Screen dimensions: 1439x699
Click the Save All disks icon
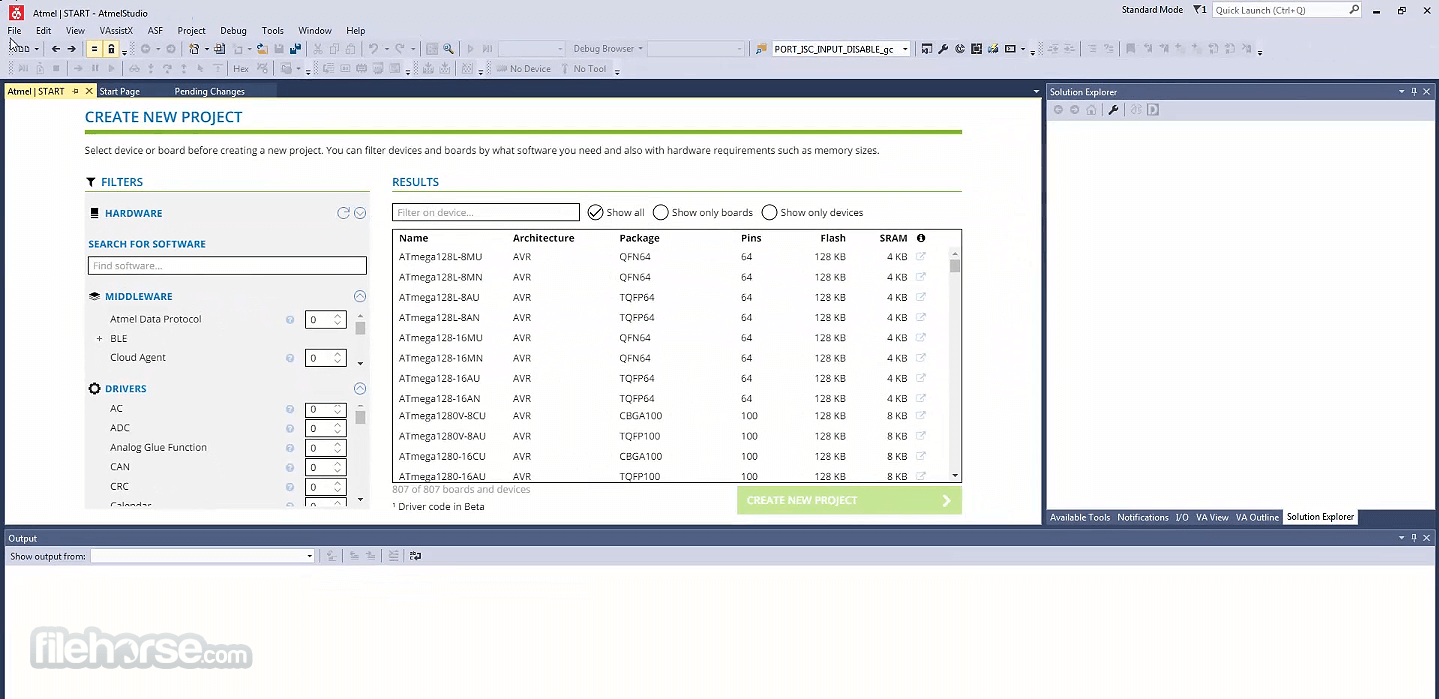(295, 49)
